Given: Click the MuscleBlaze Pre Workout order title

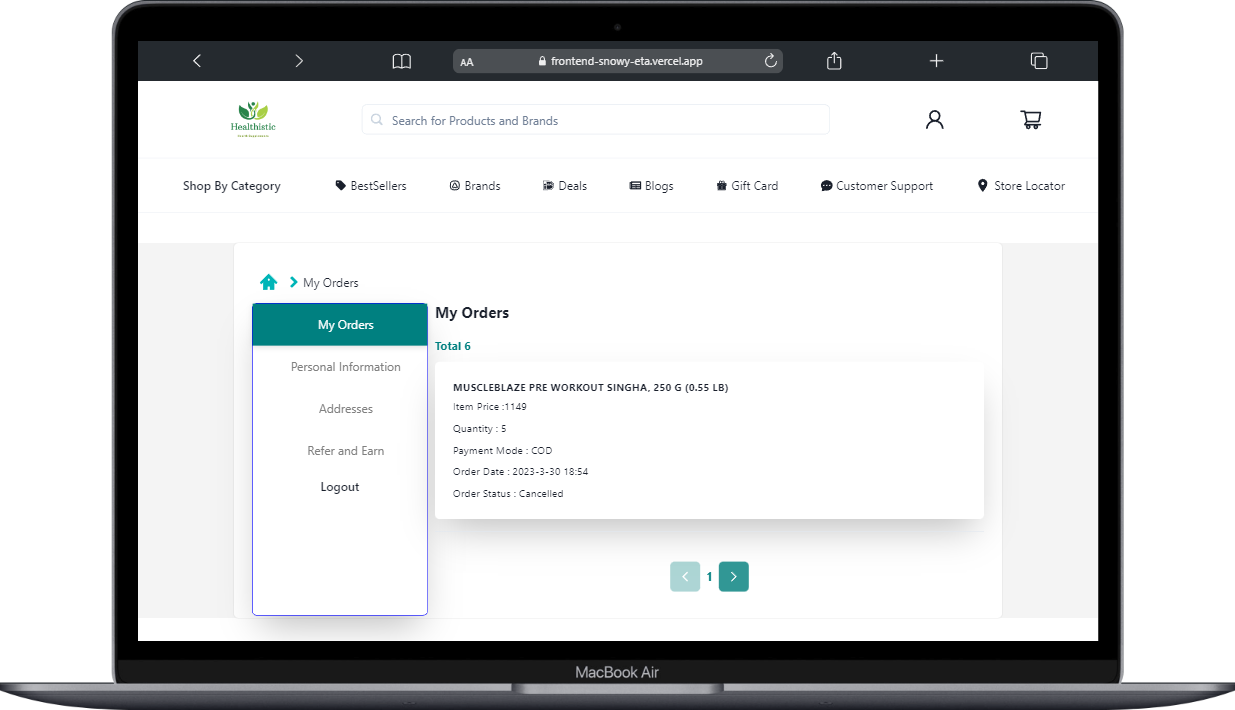Looking at the screenshot, I should pyautogui.click(x=590, y=387).
